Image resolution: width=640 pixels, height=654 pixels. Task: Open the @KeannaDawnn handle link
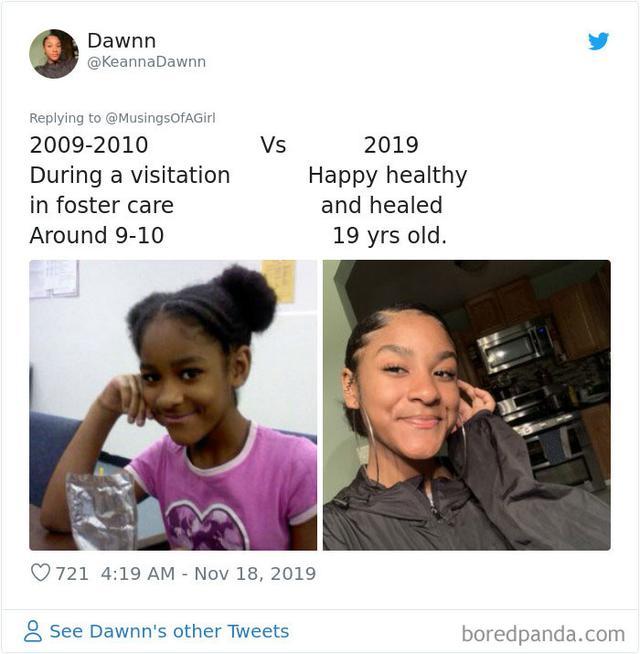(x=146, y=62)
